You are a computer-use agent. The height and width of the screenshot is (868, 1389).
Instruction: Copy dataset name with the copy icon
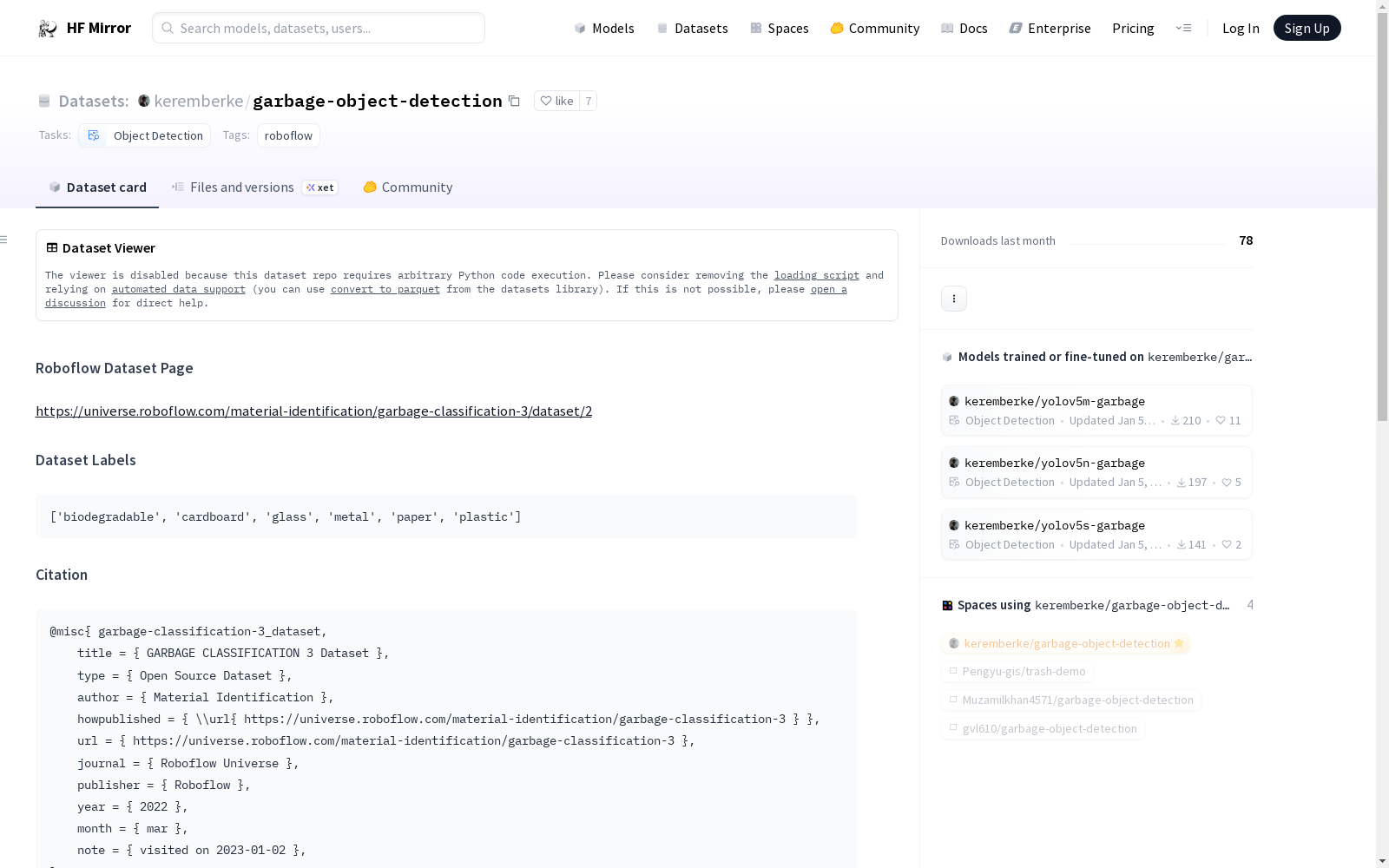(514, 101)
